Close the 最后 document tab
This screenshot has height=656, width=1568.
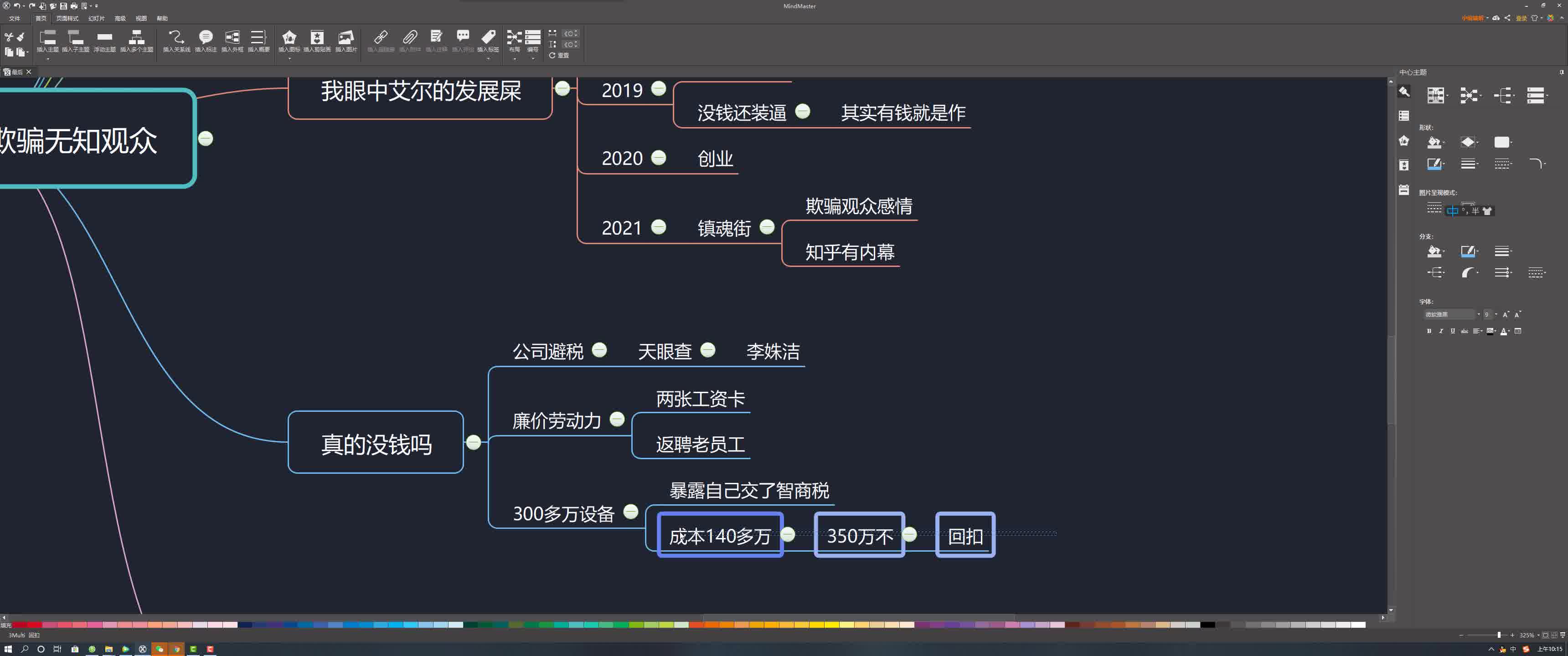pos(29,72)
